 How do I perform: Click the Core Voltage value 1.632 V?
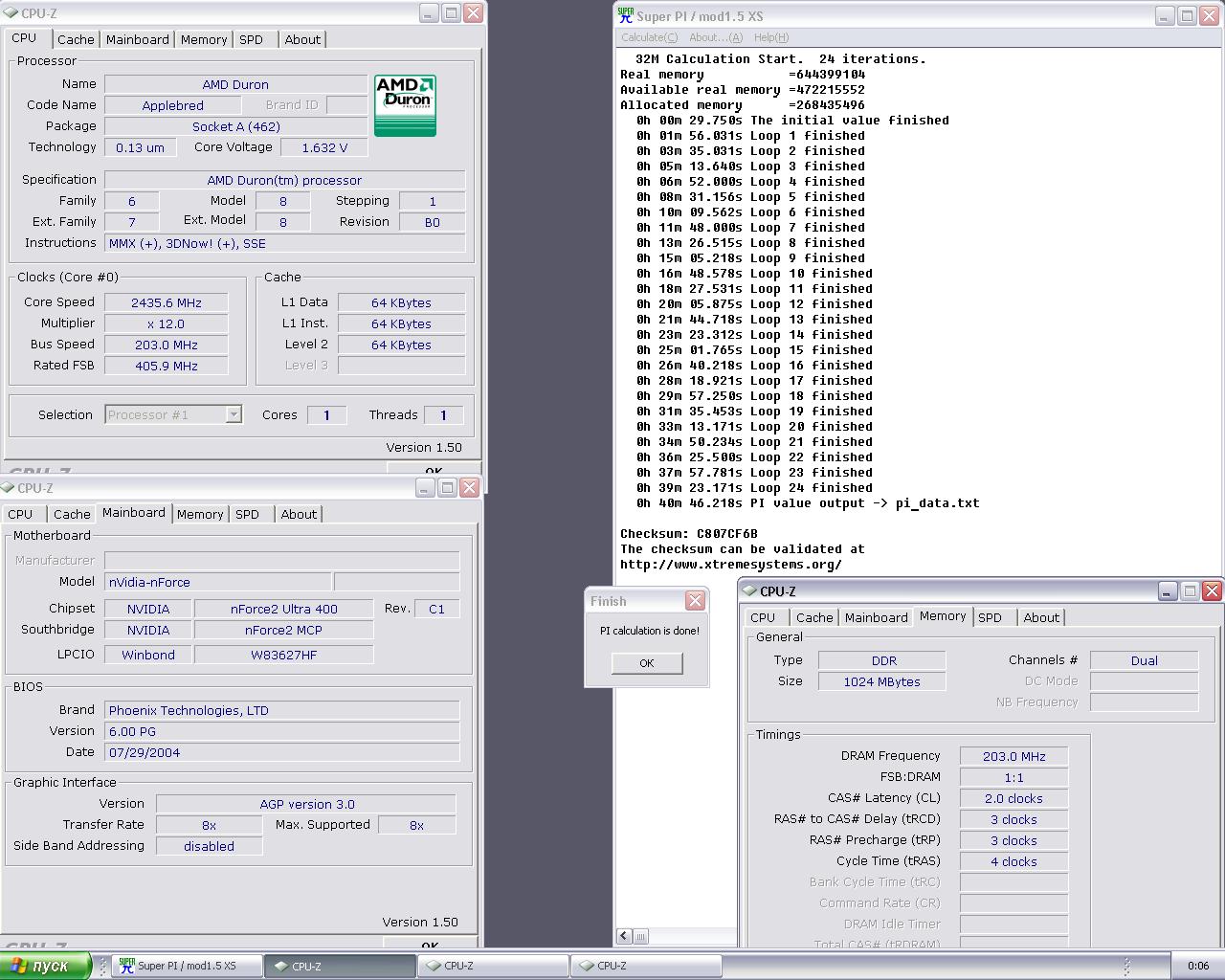(324, 147)
